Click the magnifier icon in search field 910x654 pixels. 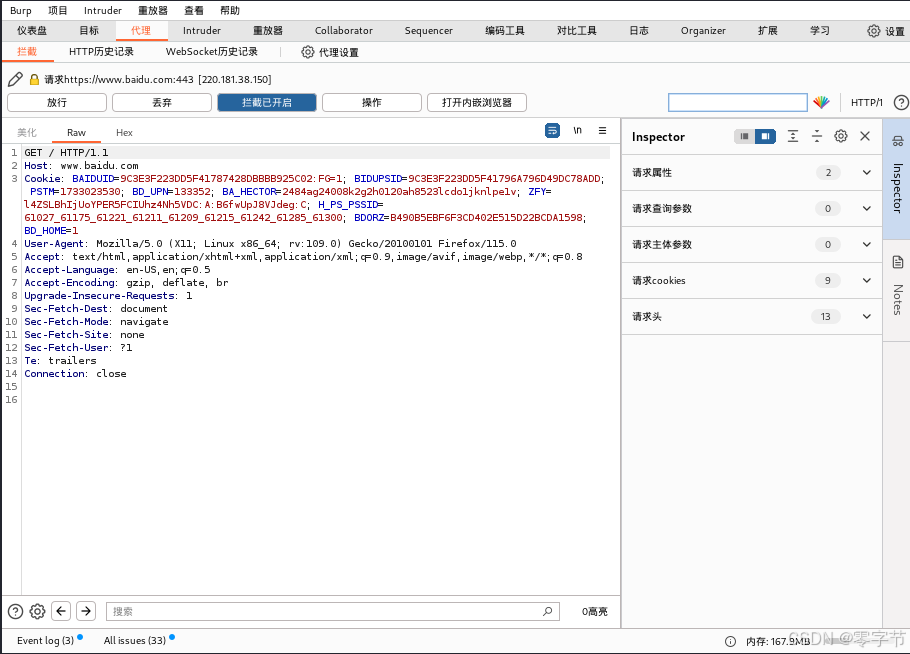tap(547, 611)
